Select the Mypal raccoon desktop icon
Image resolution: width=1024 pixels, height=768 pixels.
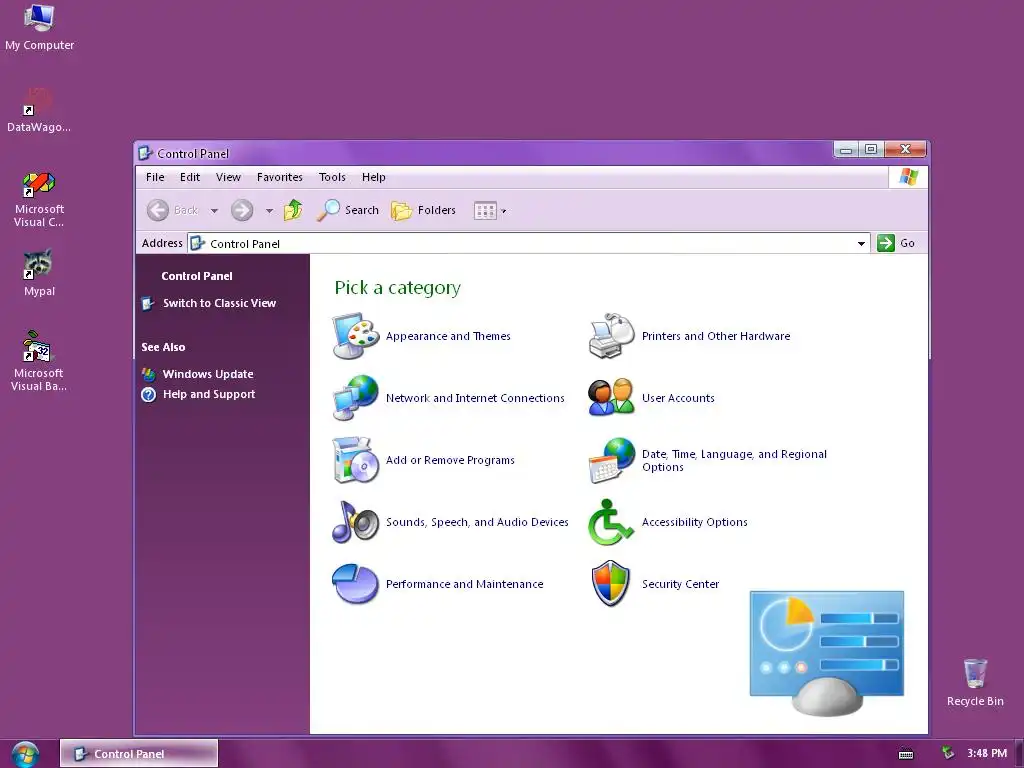click(x=39, y=273)
